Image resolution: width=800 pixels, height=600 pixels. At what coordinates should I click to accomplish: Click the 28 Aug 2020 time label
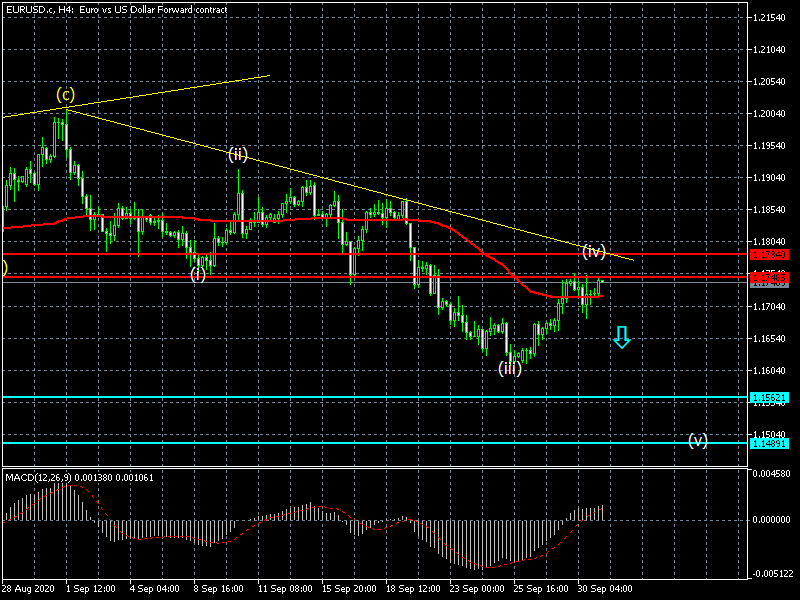pyautogui.click(x=26, y=589)
